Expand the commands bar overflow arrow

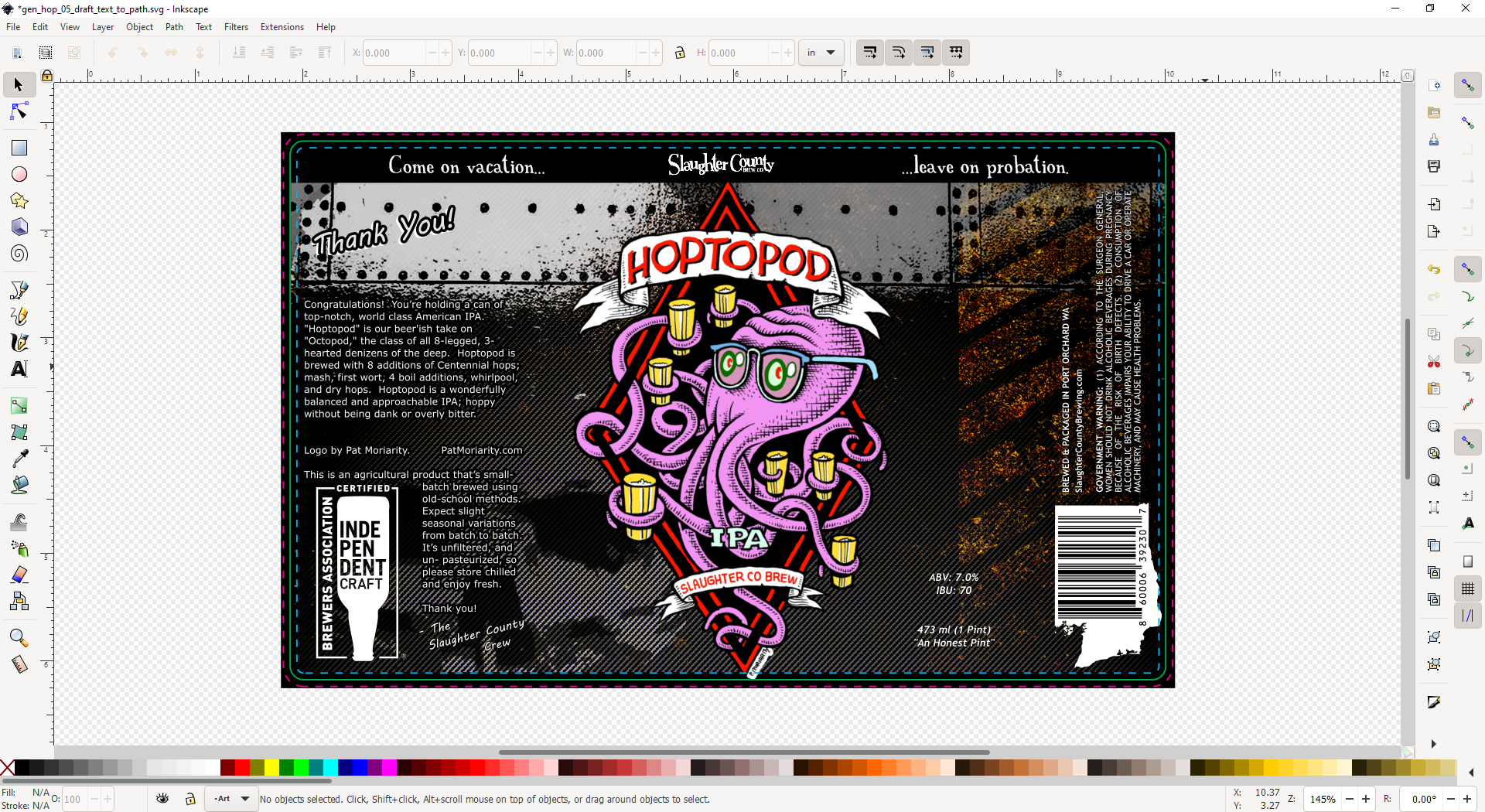pos(1433,744)
